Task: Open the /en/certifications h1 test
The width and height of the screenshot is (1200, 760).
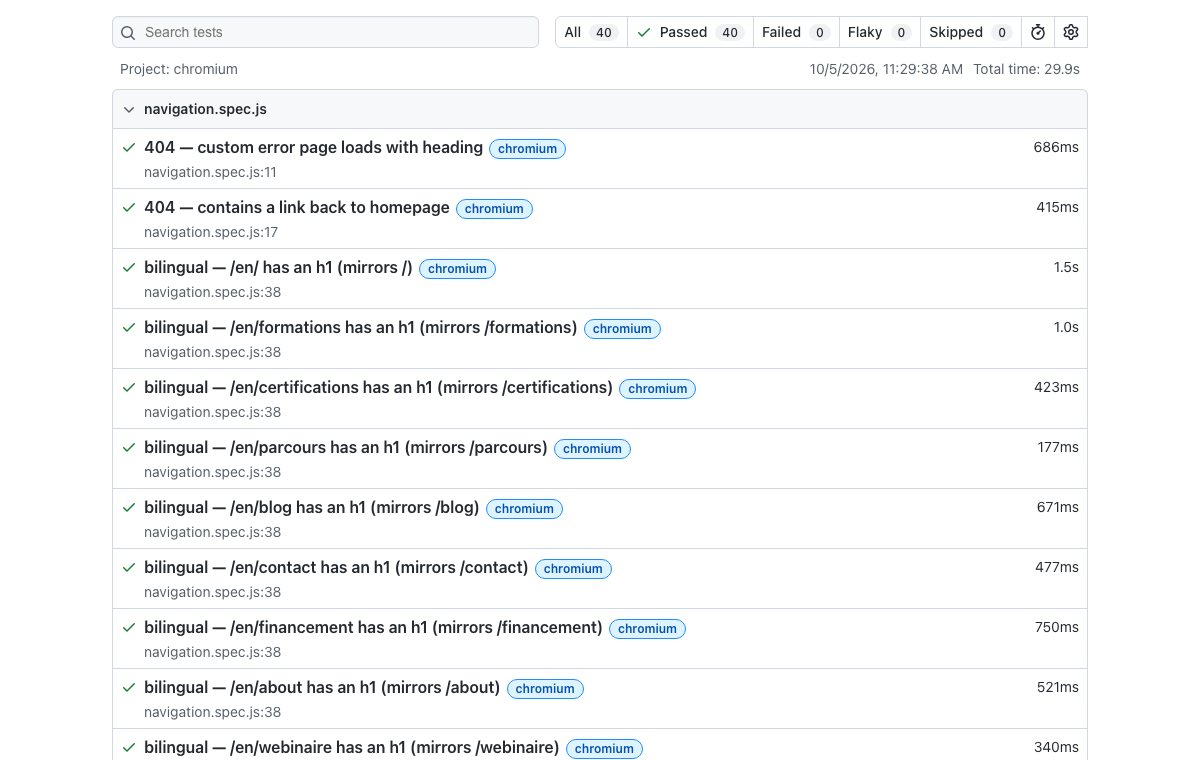Action: [x=378, y=387]
